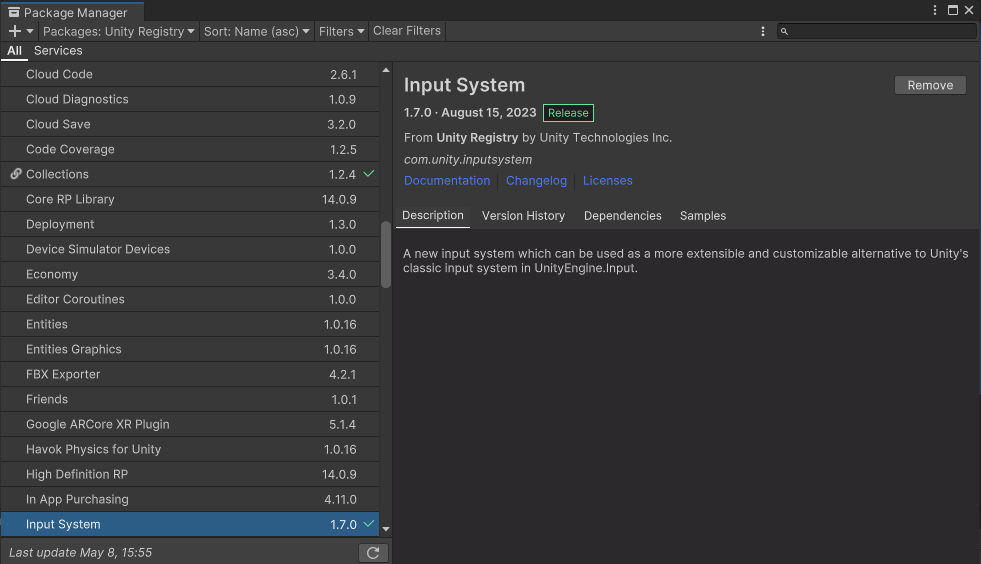The height and width of the screenshot is (564, 981).
Task: Click the com.unity.inputsystem package ID text
Action: (x=468, y=160)
